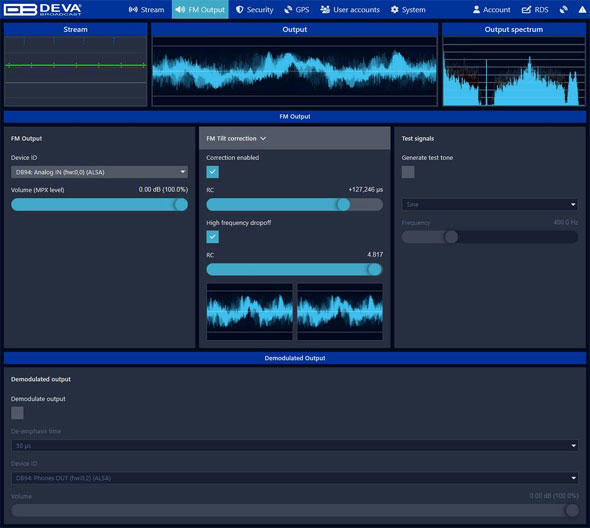Click the Stream graph panel

[75, 71]
